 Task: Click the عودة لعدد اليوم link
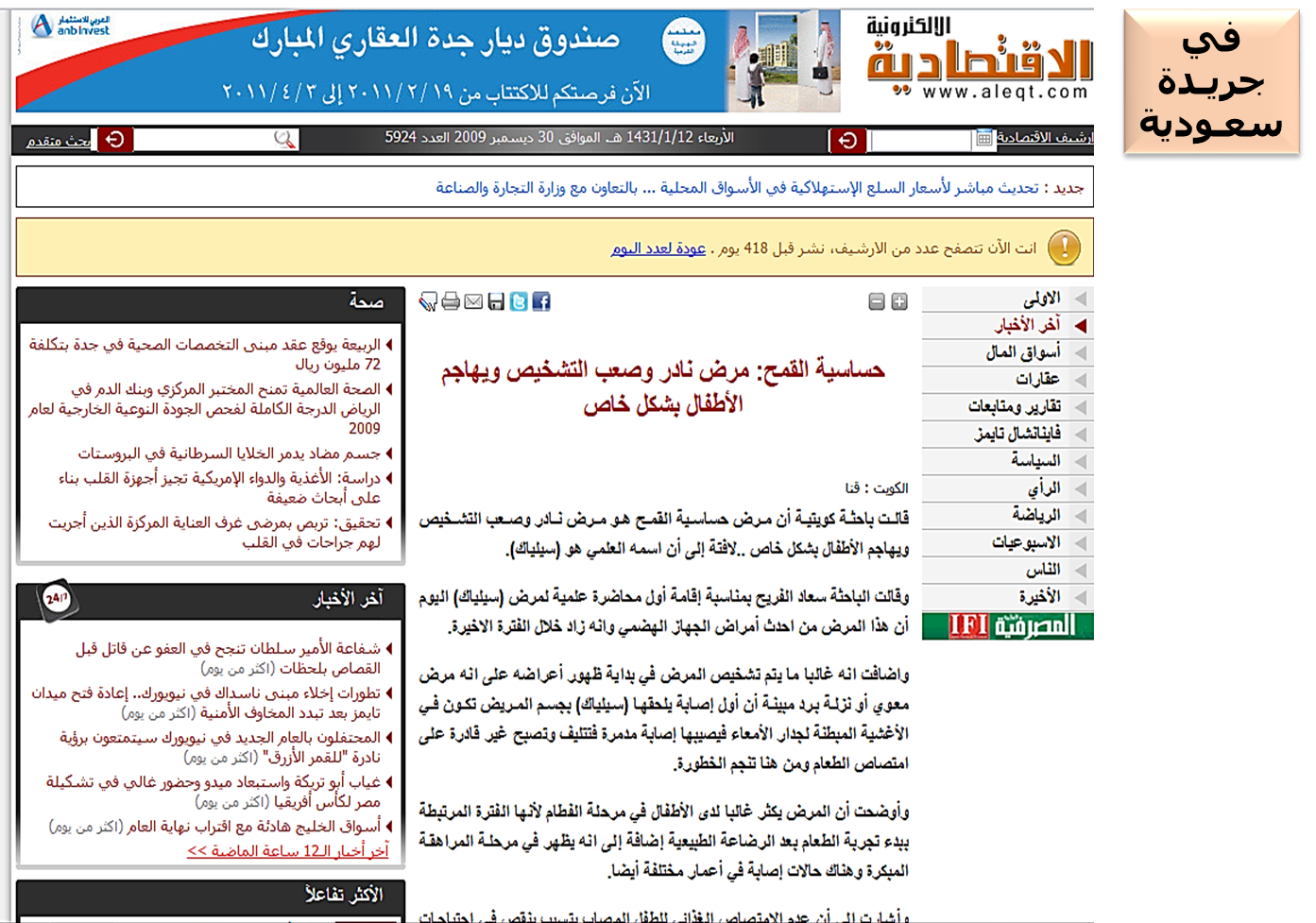(658, 248)
